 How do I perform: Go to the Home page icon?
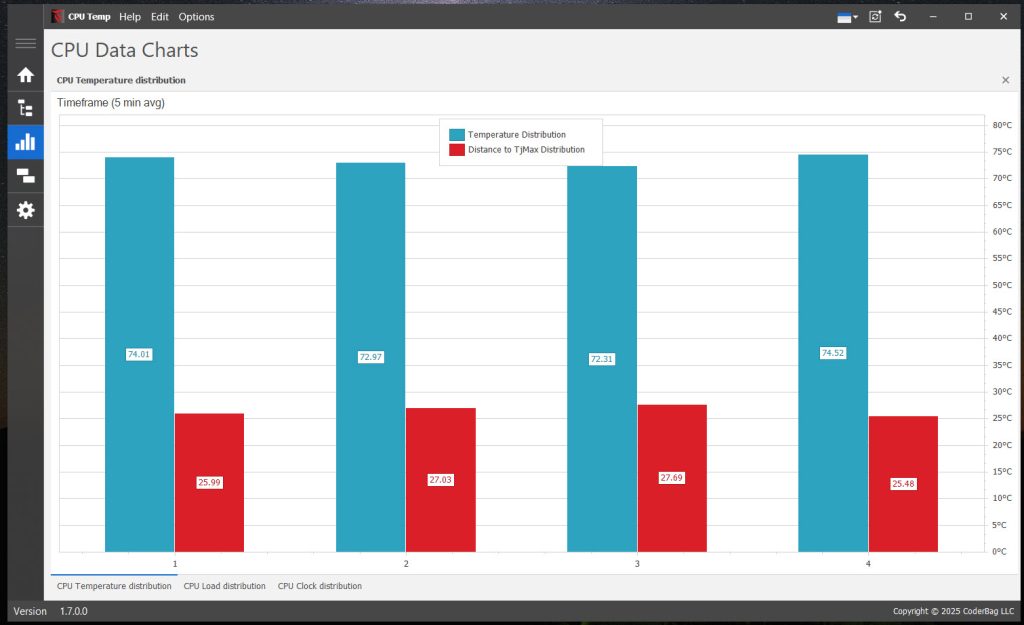[x=26, y=75]
